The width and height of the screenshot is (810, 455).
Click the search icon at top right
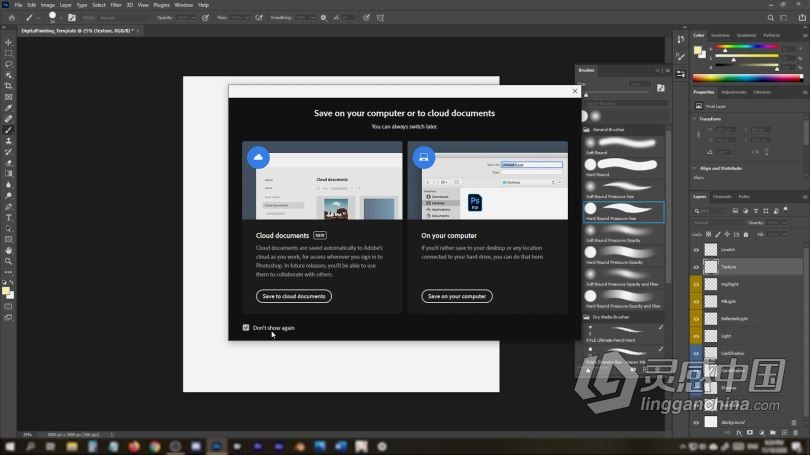click(770, 18)
